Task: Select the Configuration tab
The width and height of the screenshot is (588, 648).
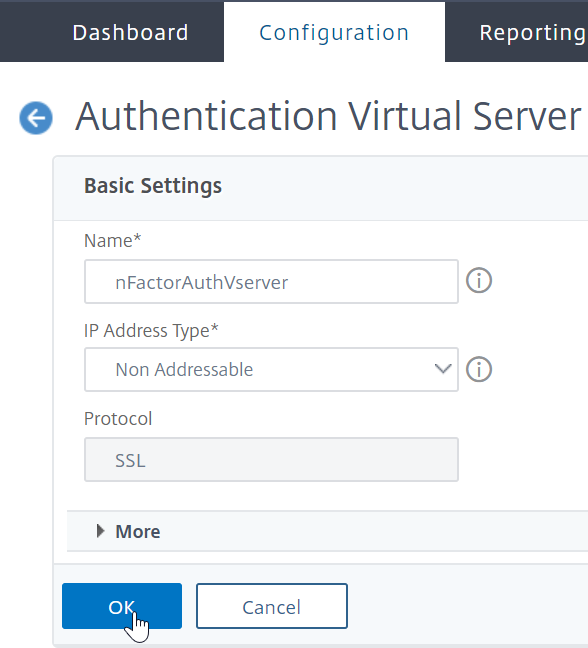Action: [334, 32]
